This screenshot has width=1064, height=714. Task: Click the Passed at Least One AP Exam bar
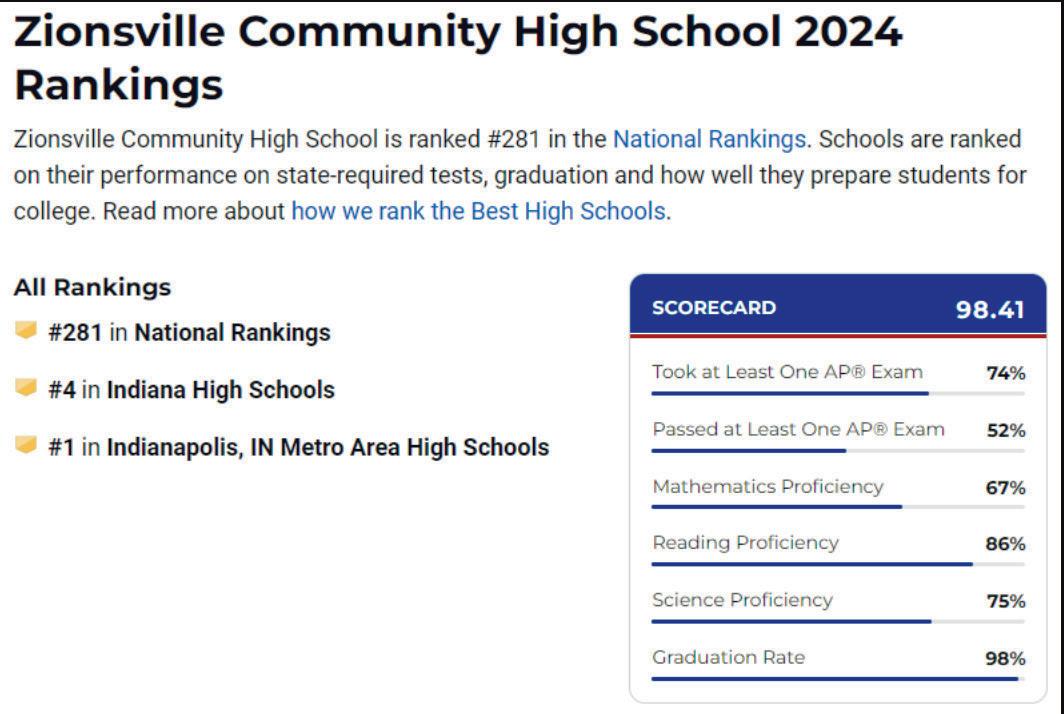pyautogui.click(x=838, y=451)
